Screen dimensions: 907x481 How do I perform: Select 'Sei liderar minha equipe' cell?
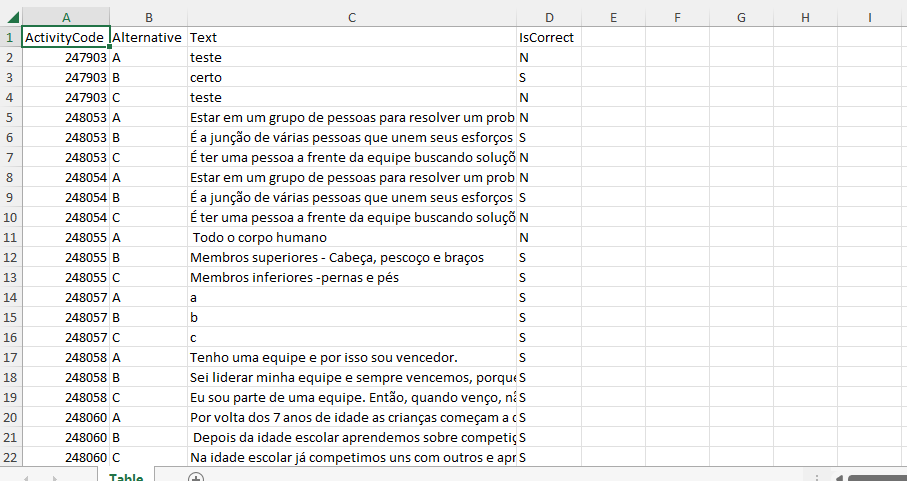352,378
